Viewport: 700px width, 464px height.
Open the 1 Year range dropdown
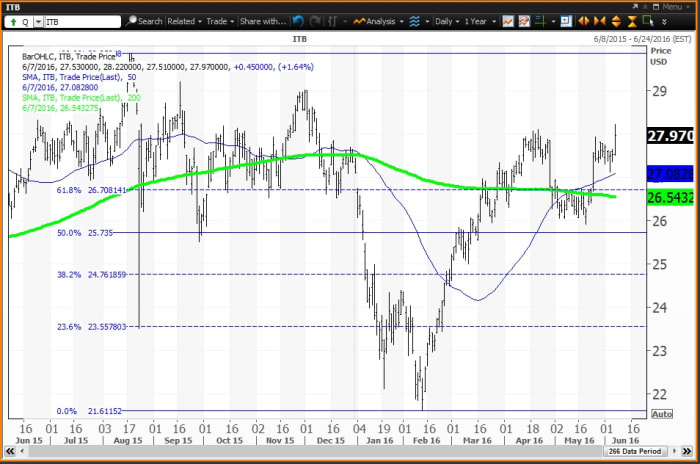pos(480,21)
